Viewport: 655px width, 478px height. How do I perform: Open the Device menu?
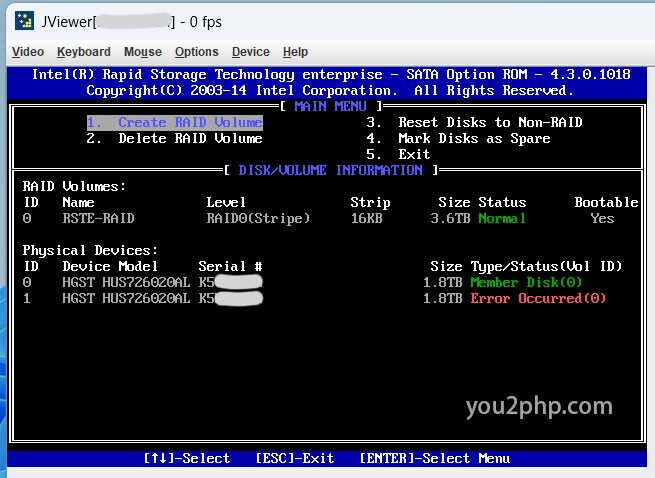pyautogui.click(x=251, y=52)
